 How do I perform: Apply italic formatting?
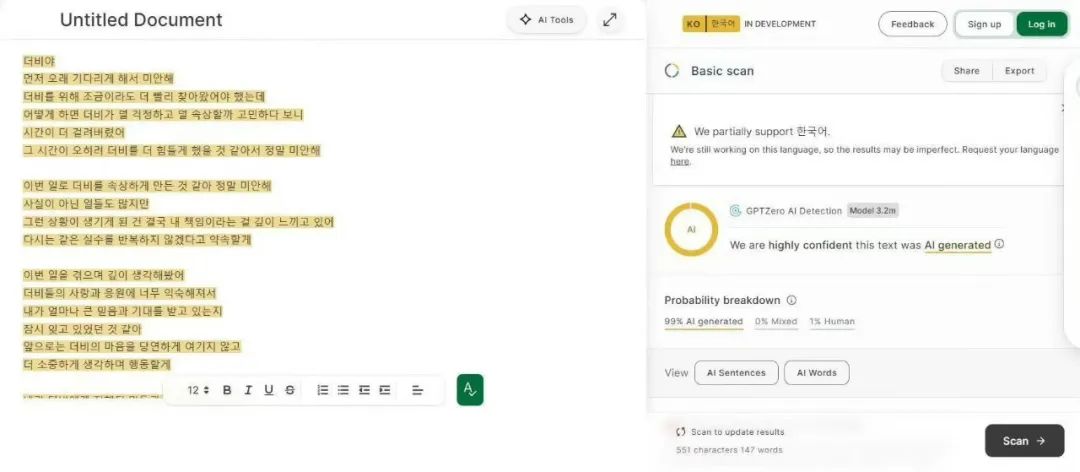click(248, 390)
